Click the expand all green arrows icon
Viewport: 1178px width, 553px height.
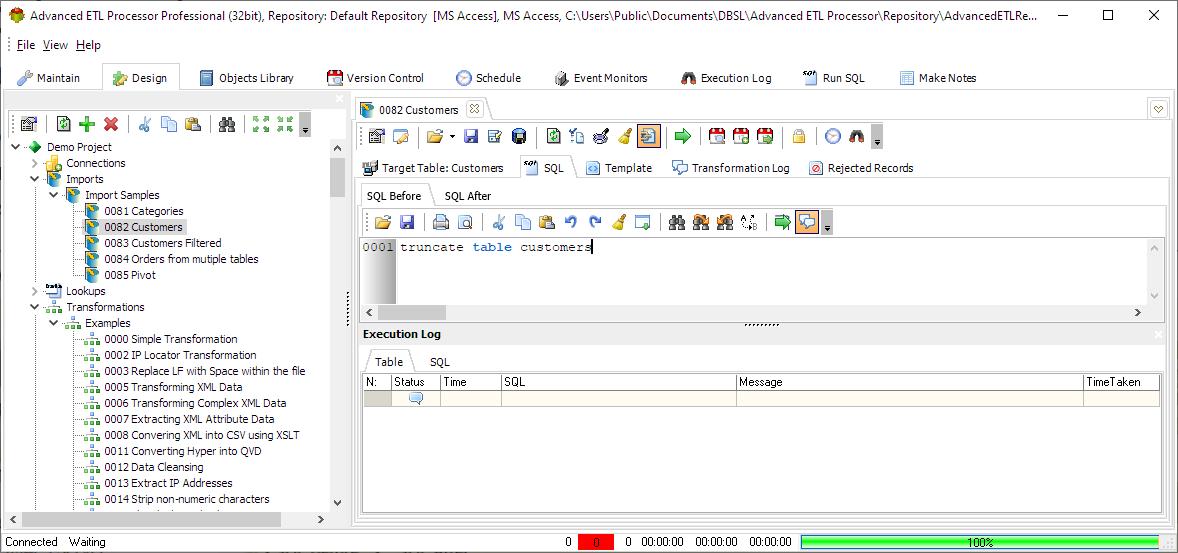[261, 125]
